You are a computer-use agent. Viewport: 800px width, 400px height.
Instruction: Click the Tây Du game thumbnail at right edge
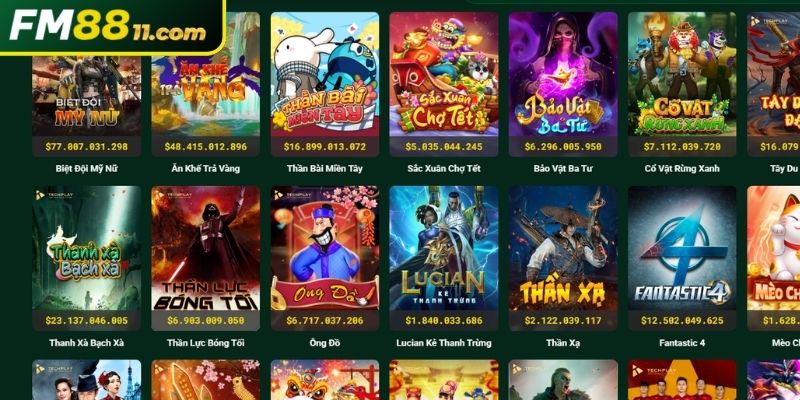773,74
